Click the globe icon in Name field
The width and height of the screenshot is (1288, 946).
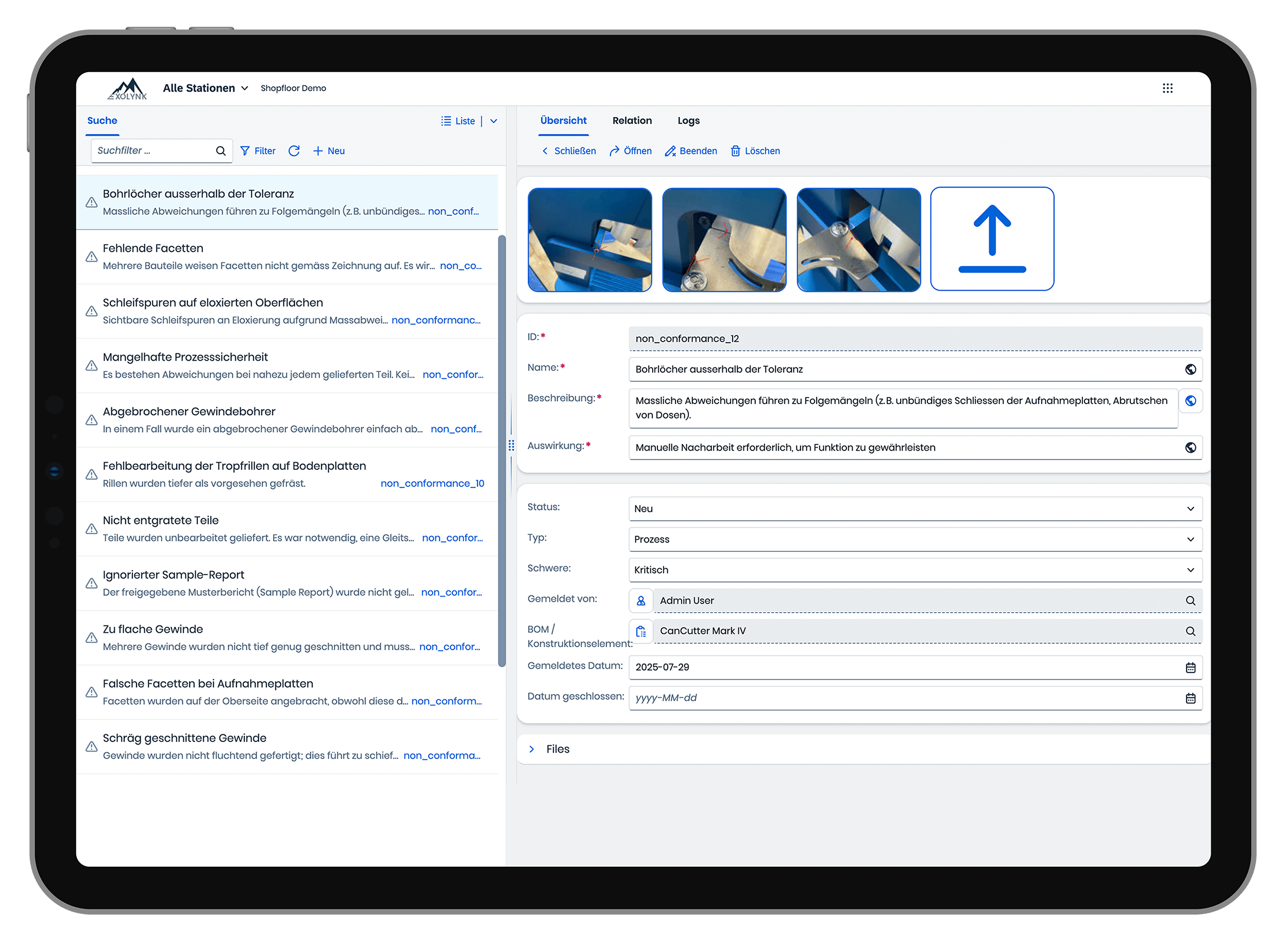[x=1191, y=370]
